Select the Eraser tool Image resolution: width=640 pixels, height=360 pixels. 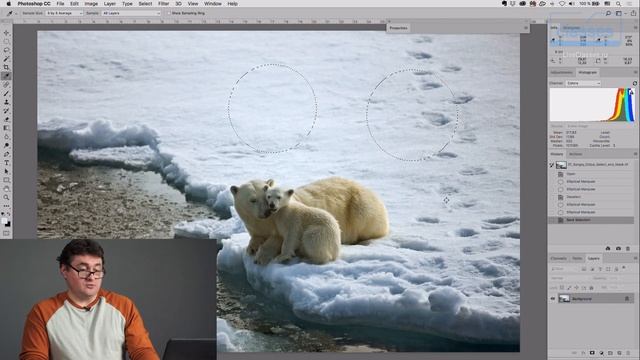click(6, 119)
